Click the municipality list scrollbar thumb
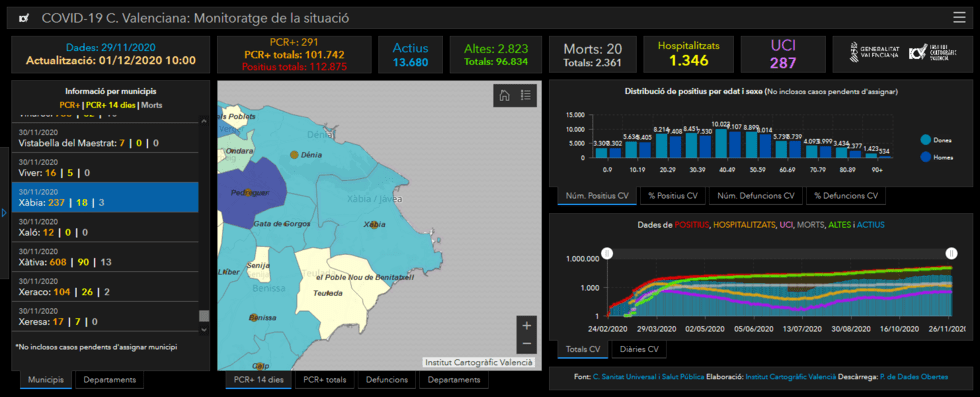 [204, 316]
